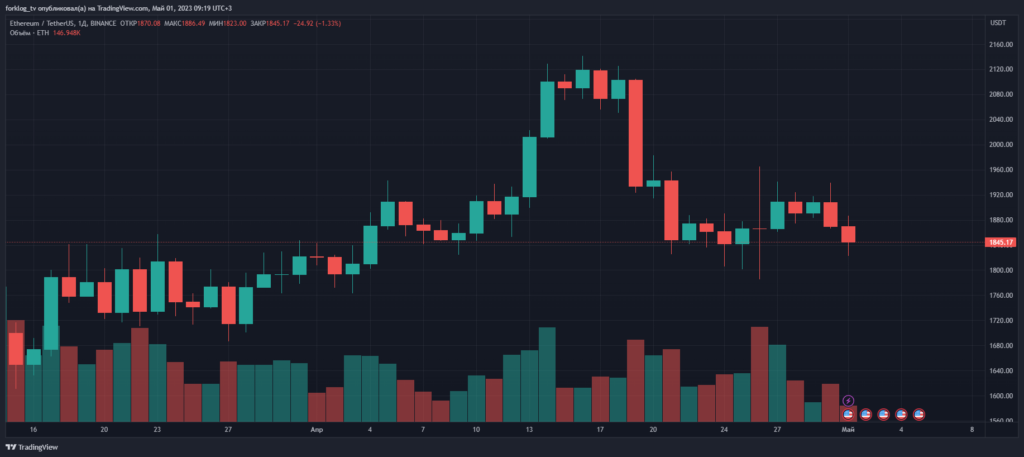Open the first US flag economic event
The width and height of the screenshot is (1024, 457).
pyautogui.click(x=848, y=414)
